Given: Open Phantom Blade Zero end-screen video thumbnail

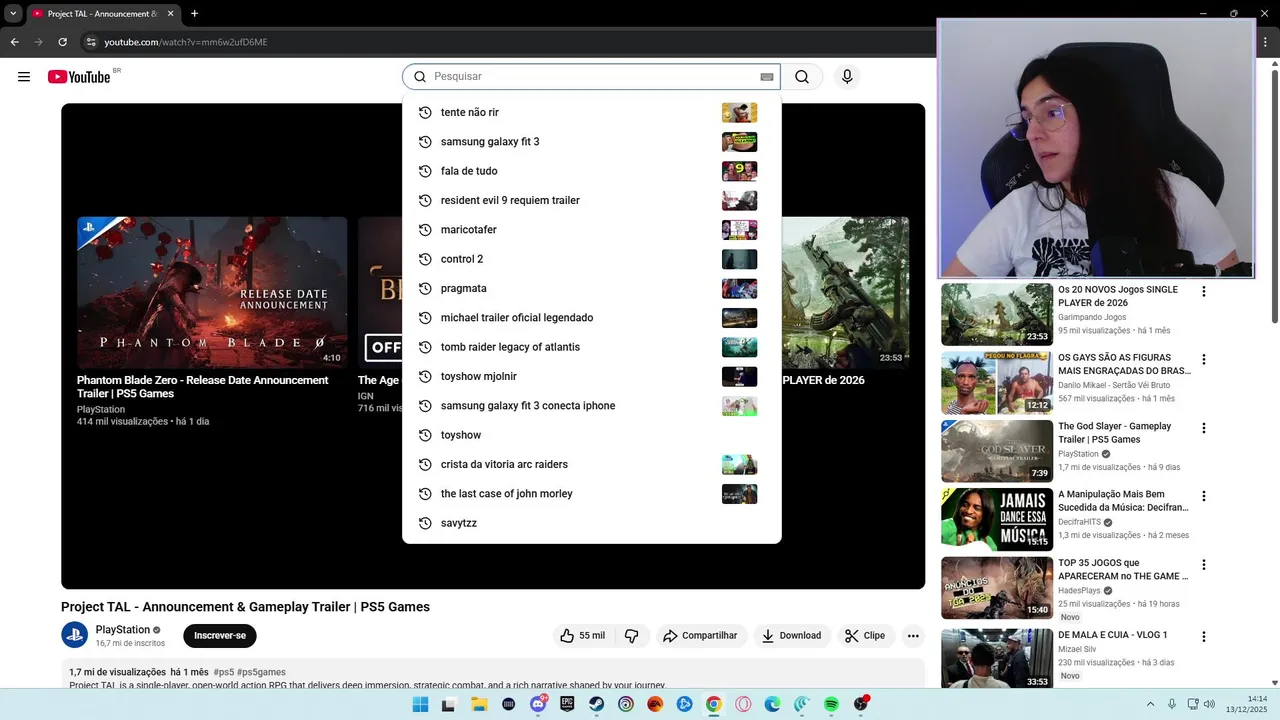Looking at the screenshot, I should [212, 293].
